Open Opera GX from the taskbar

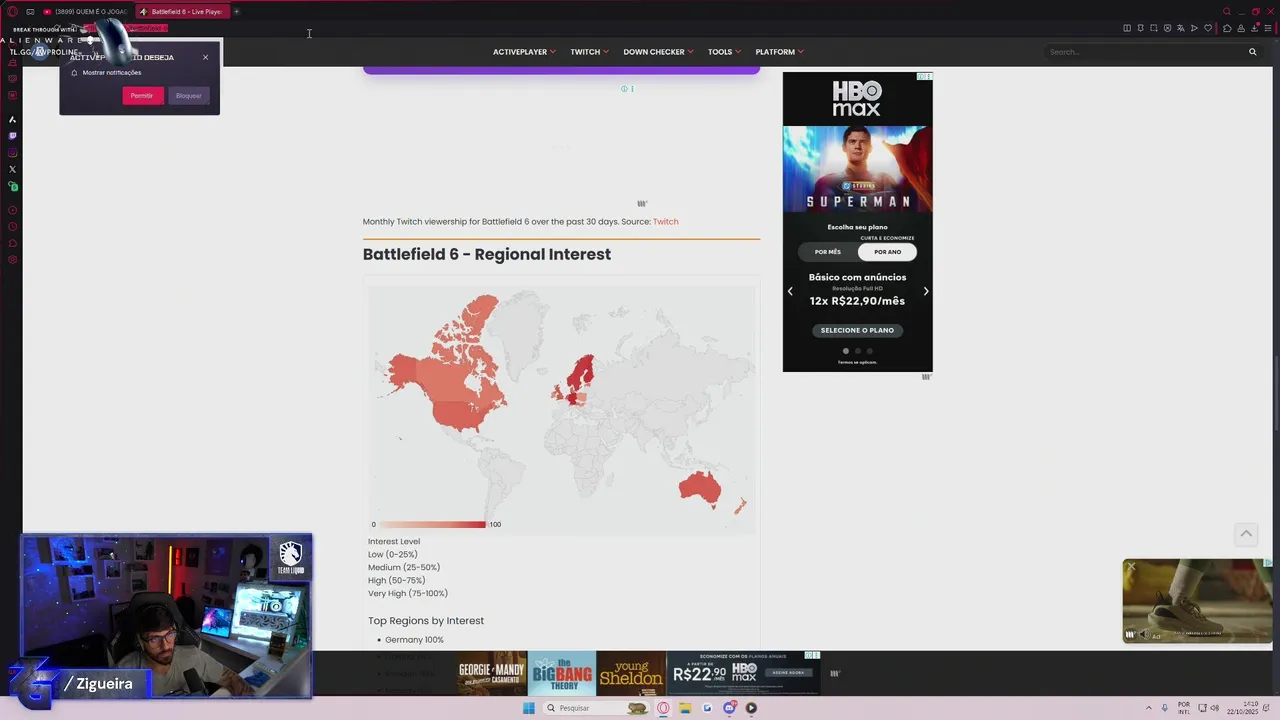(663, 708)
